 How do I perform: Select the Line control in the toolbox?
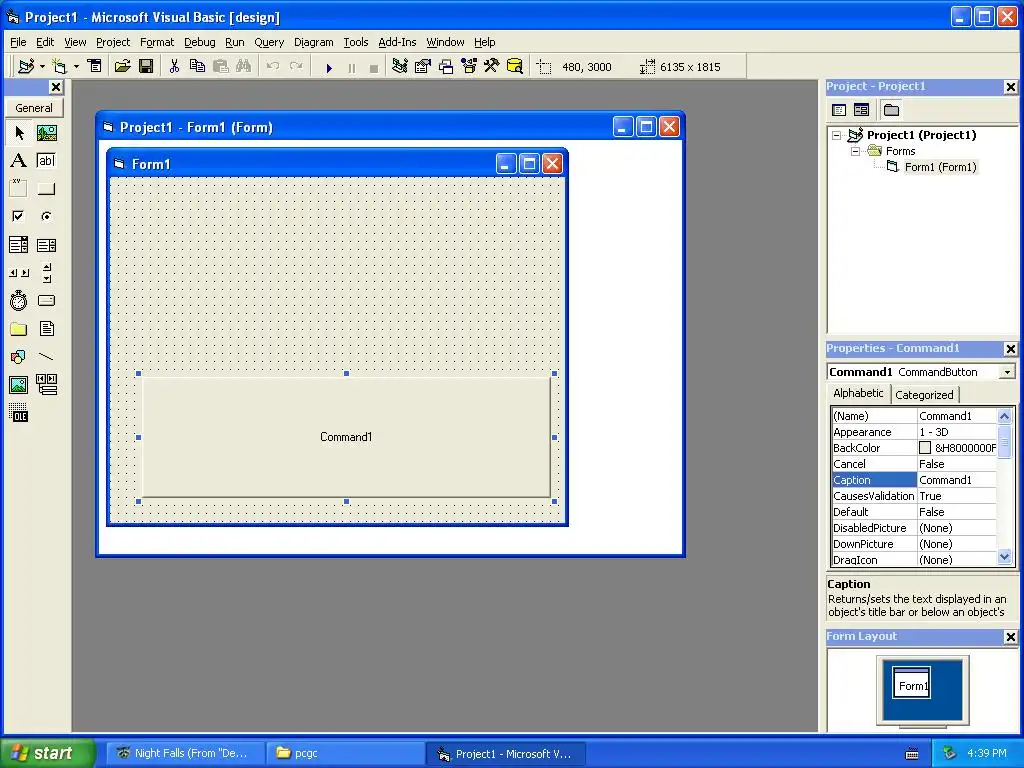point(46,357)
